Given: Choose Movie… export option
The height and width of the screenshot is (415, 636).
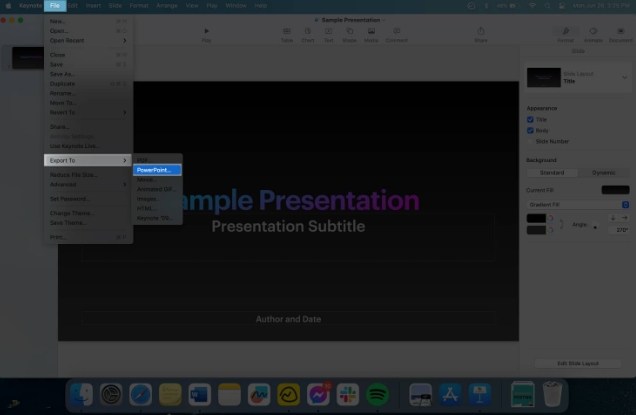Looking at the screenshot, I should point(157,180).
